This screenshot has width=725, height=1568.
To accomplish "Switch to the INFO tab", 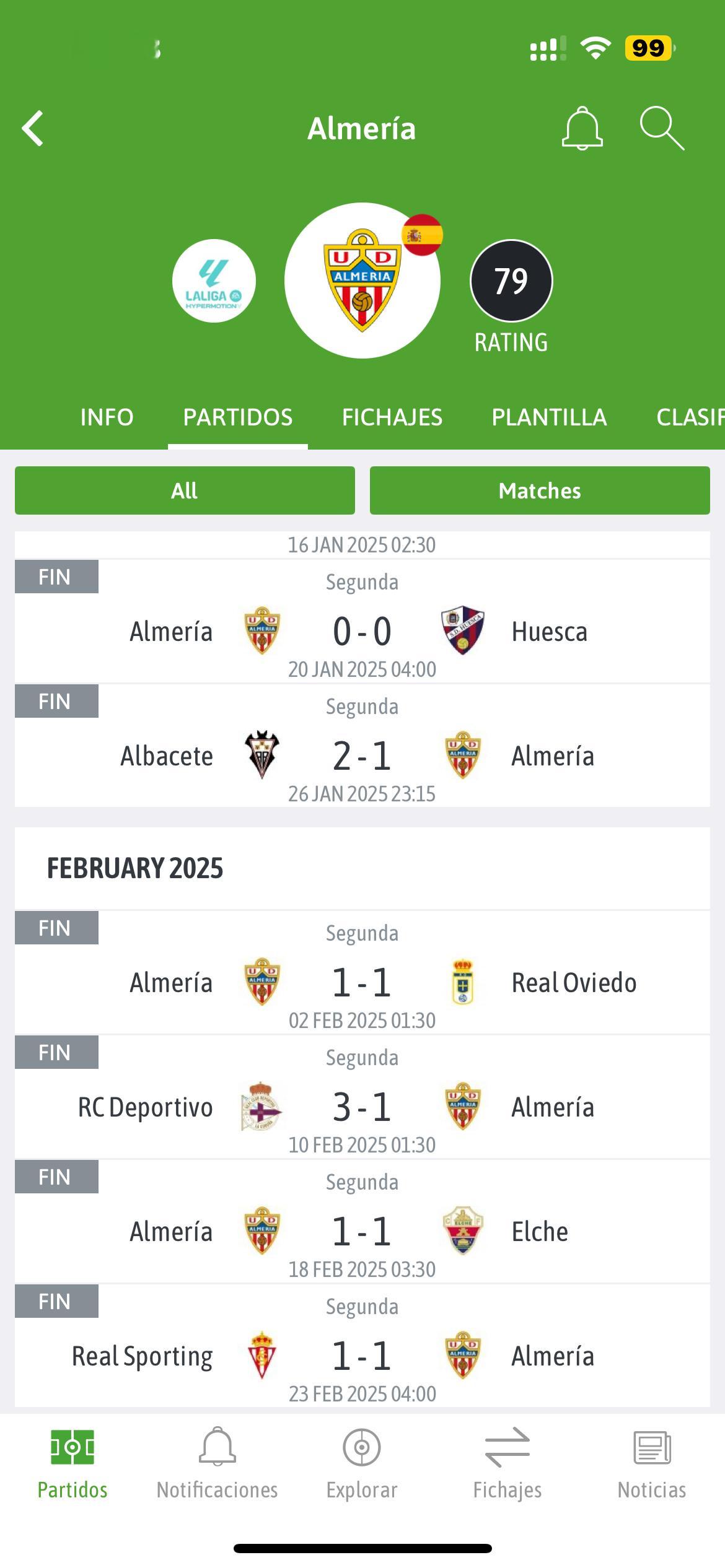I will click(107, 417).
